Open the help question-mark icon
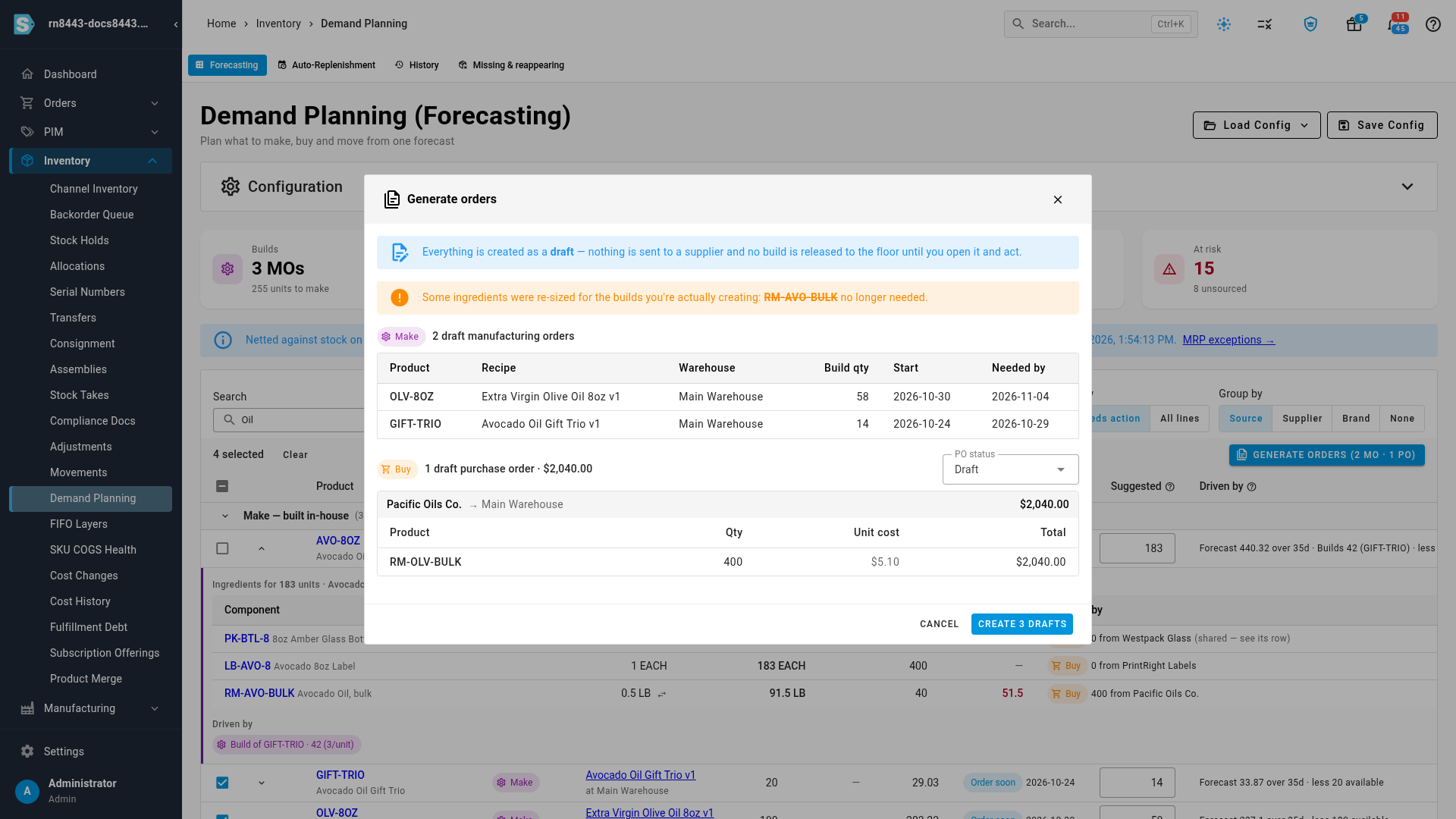This screenshot has width=1456, height=819. pos(1432,24)
